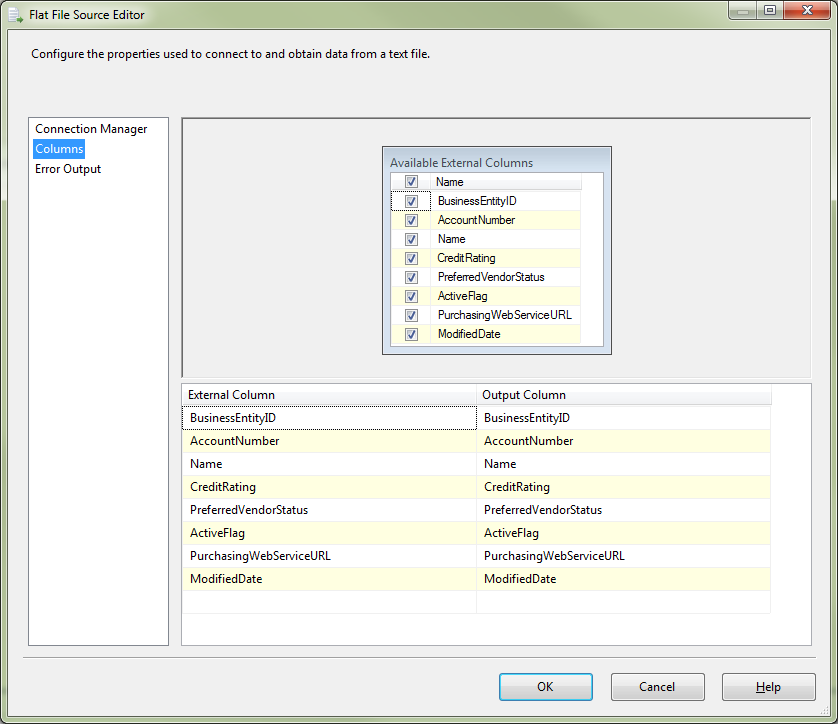Toggle the ActiveFlag column checkbox
Viewport: 838px width, 724px height.
pyautogui.click(x=411, y=296)
